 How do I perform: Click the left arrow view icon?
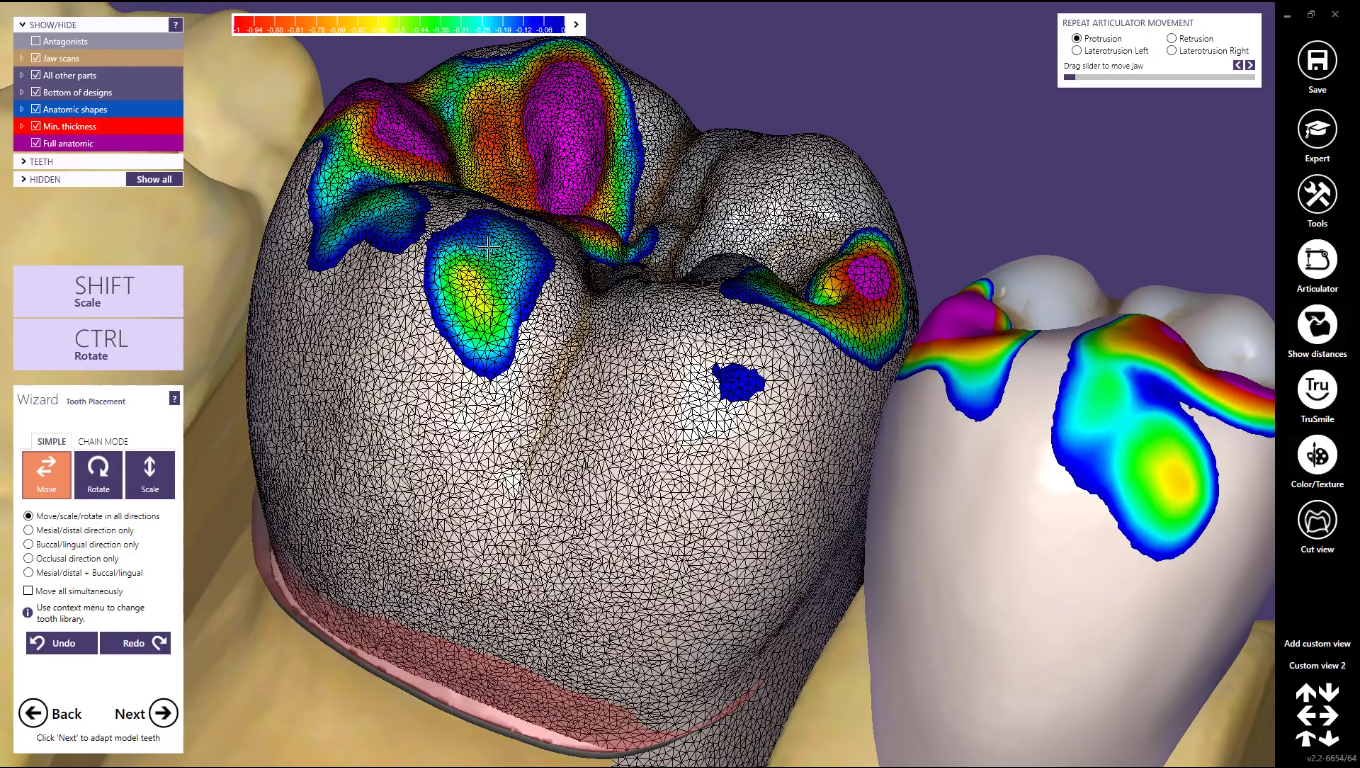coord(1306,716)
